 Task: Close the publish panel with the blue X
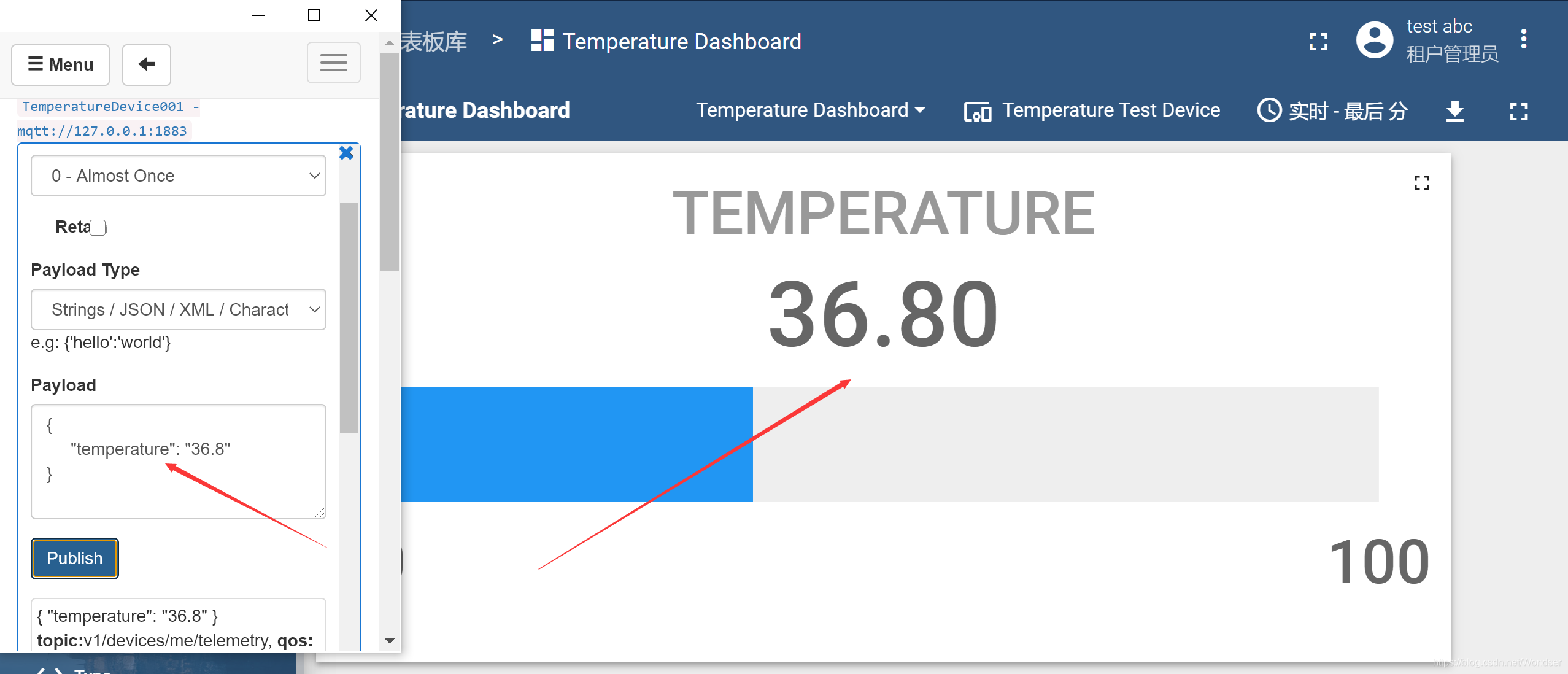346,153
